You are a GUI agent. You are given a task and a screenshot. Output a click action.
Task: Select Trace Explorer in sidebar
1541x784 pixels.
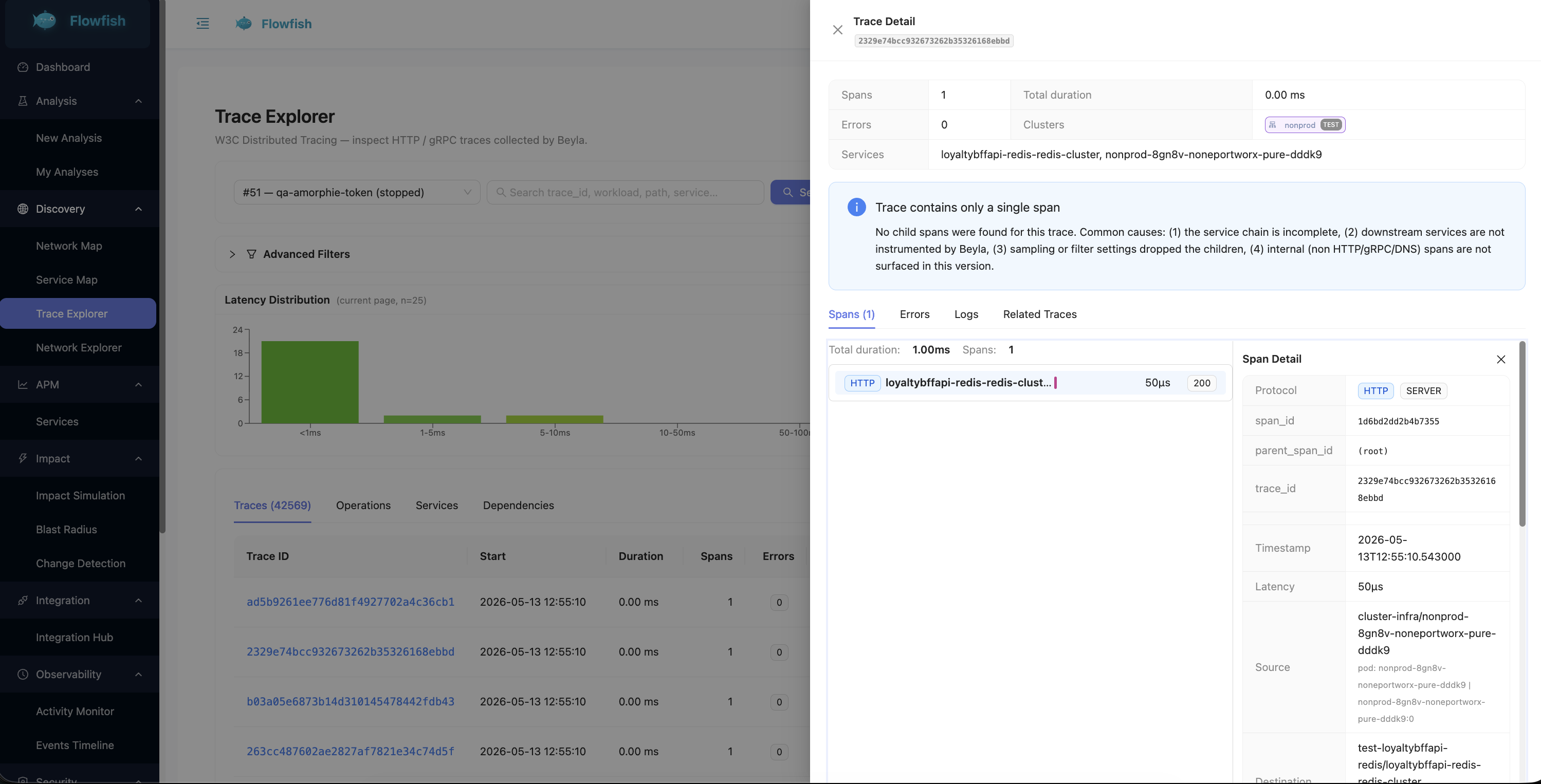pos(78,313)
